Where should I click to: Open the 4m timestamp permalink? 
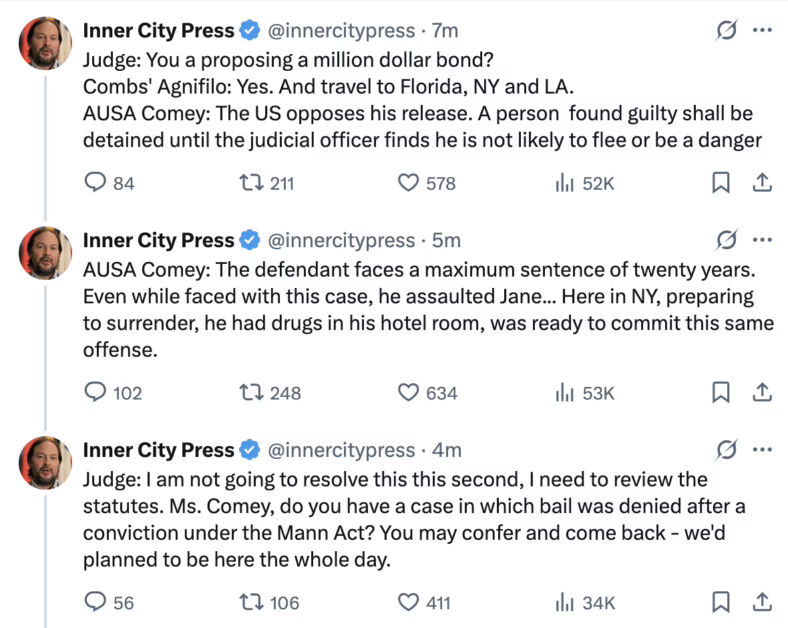pyautogui.click(x=446, y=450)
